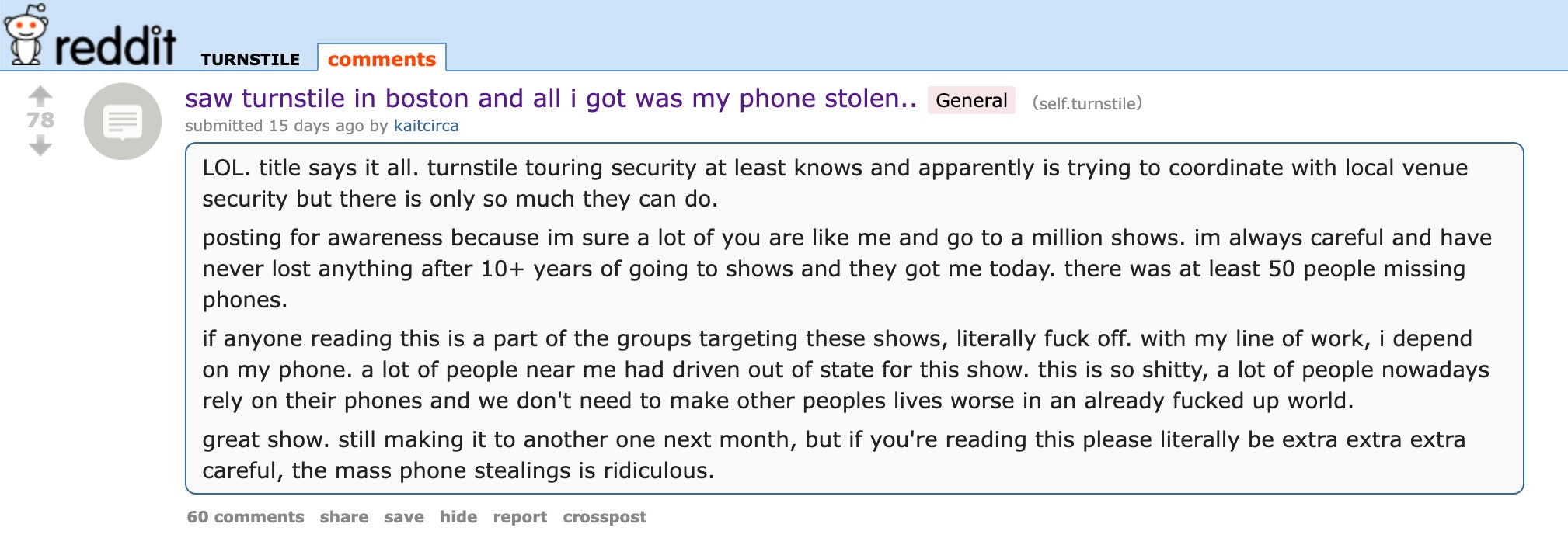Click the Reddit alien mascot logo
Image resolution: width=1568 pixels, height=545 pixels.
coord(24,34)
